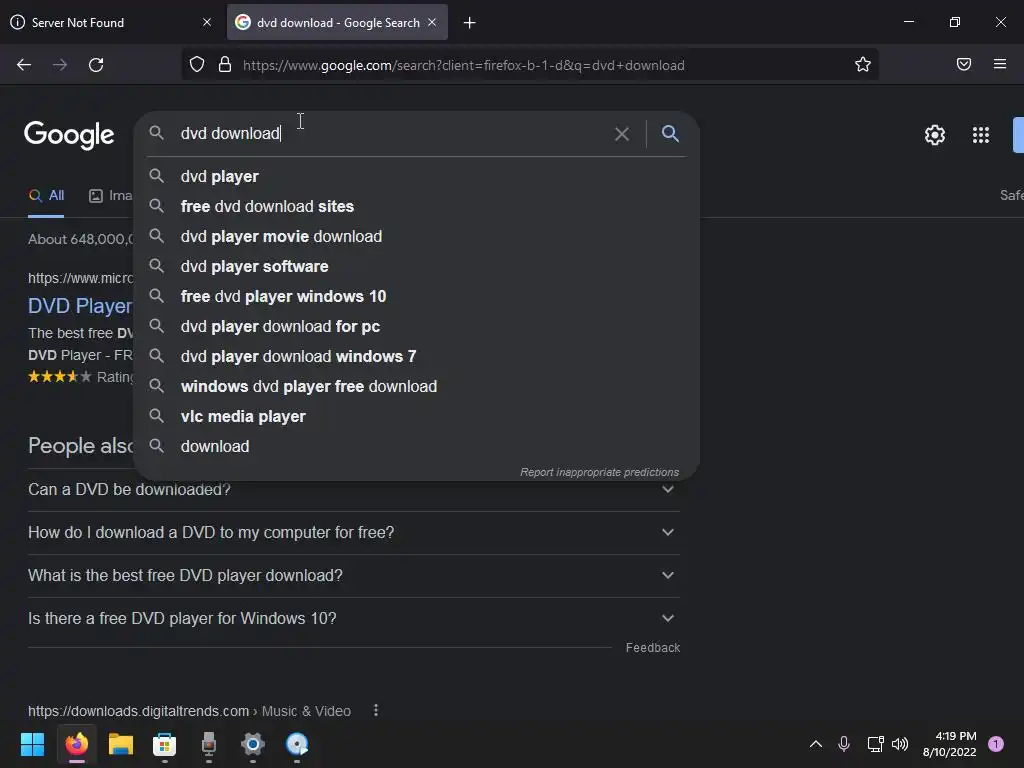Open Google quick settings gear icon

point(935,135)
